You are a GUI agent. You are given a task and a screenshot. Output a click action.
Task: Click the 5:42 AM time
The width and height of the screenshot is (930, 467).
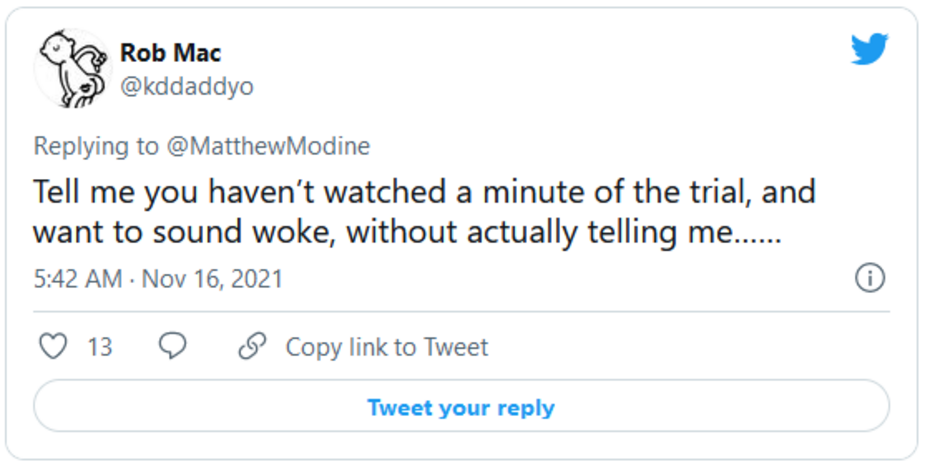77,278
